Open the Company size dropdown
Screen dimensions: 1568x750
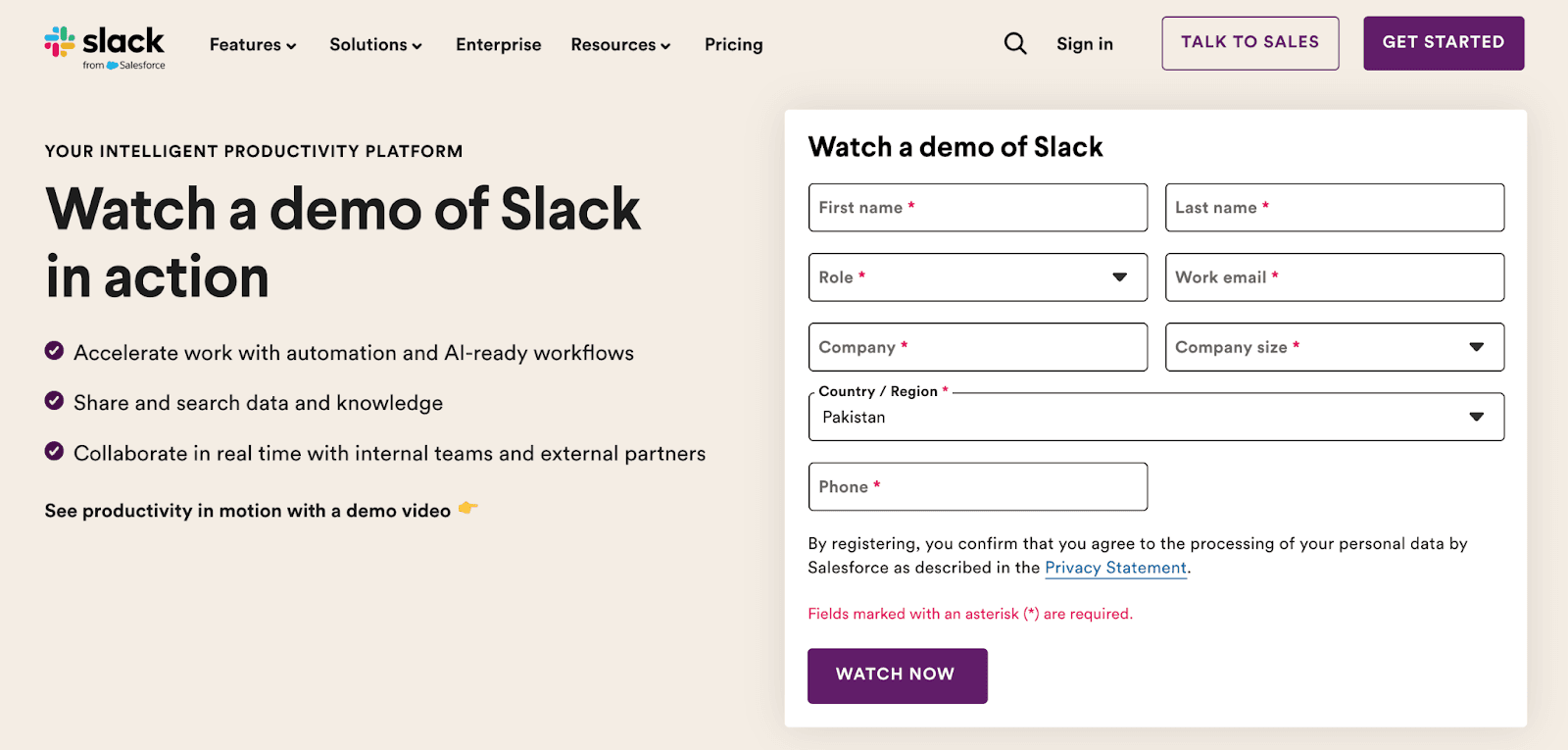click(x=1335, y=347)
